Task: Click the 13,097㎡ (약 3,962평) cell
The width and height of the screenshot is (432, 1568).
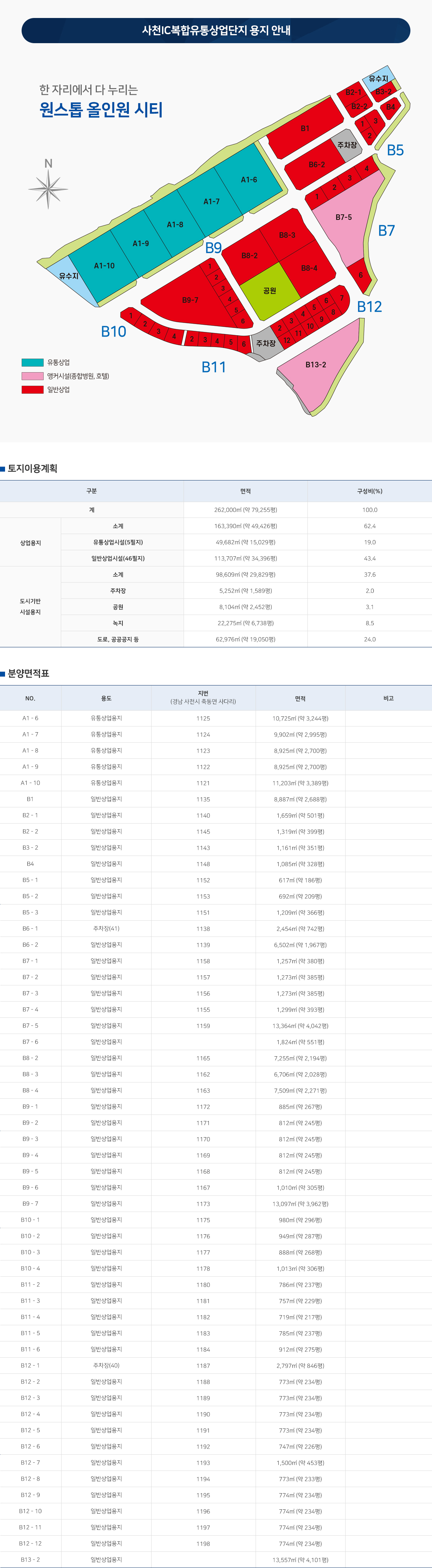Action: pos(300,1204)
